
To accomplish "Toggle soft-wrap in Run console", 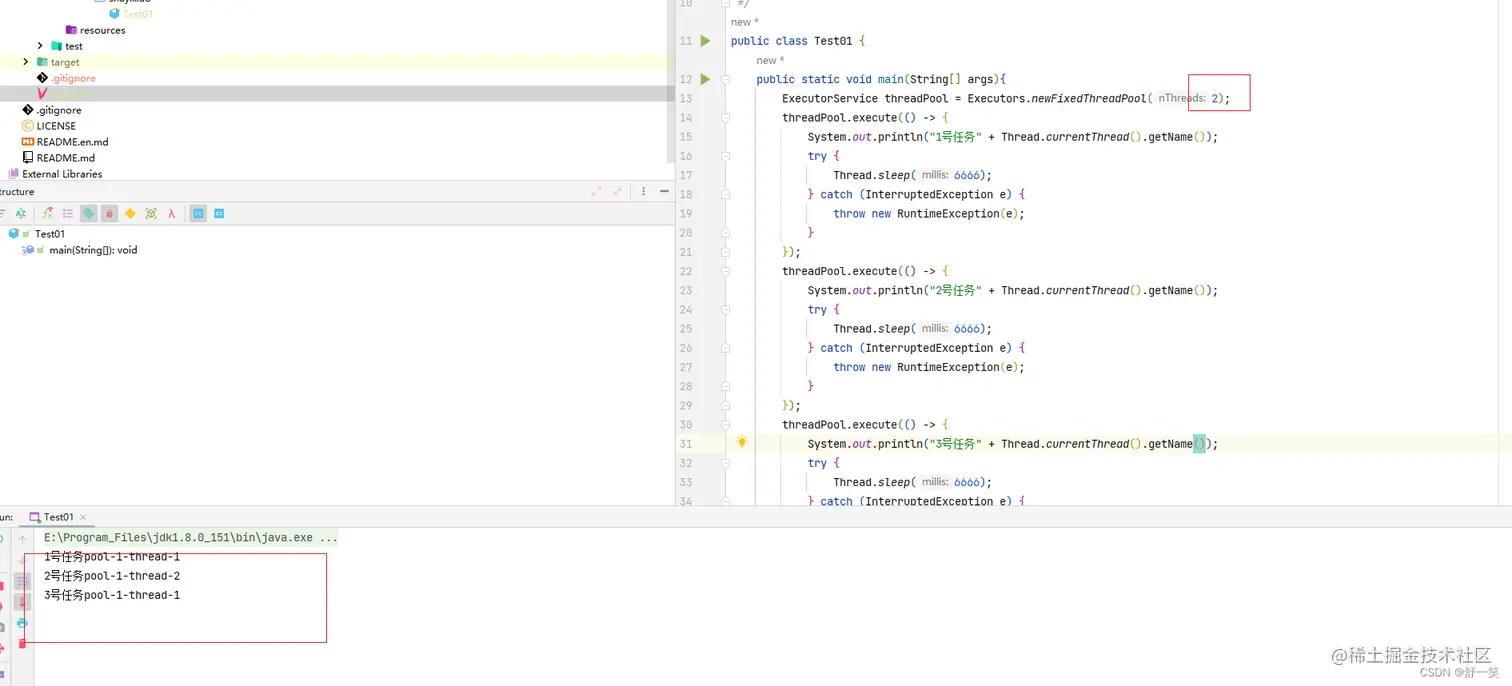I will pos(22,581).
